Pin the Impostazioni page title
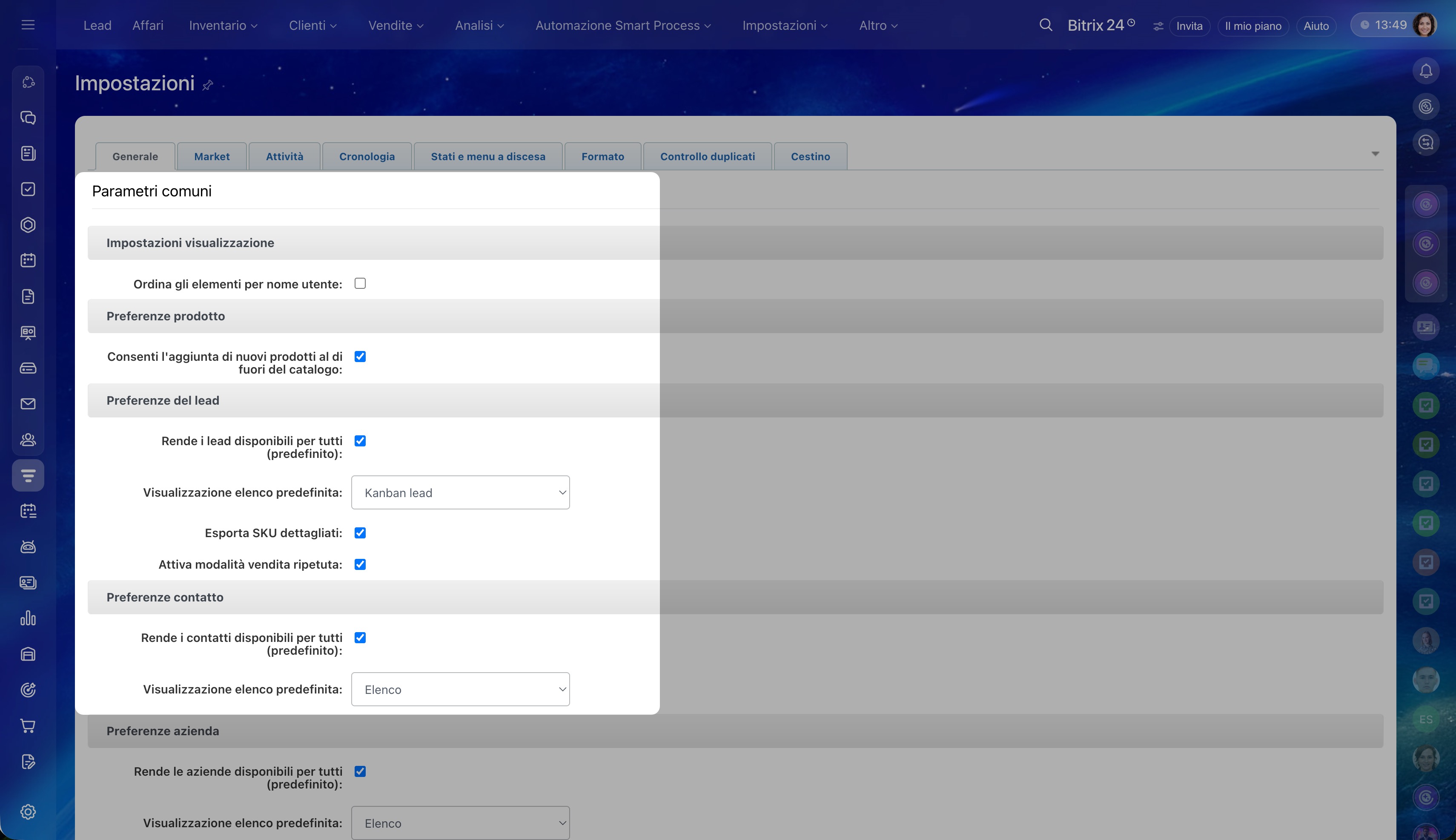The image size is (1456, 840). [x=208, y=85]
